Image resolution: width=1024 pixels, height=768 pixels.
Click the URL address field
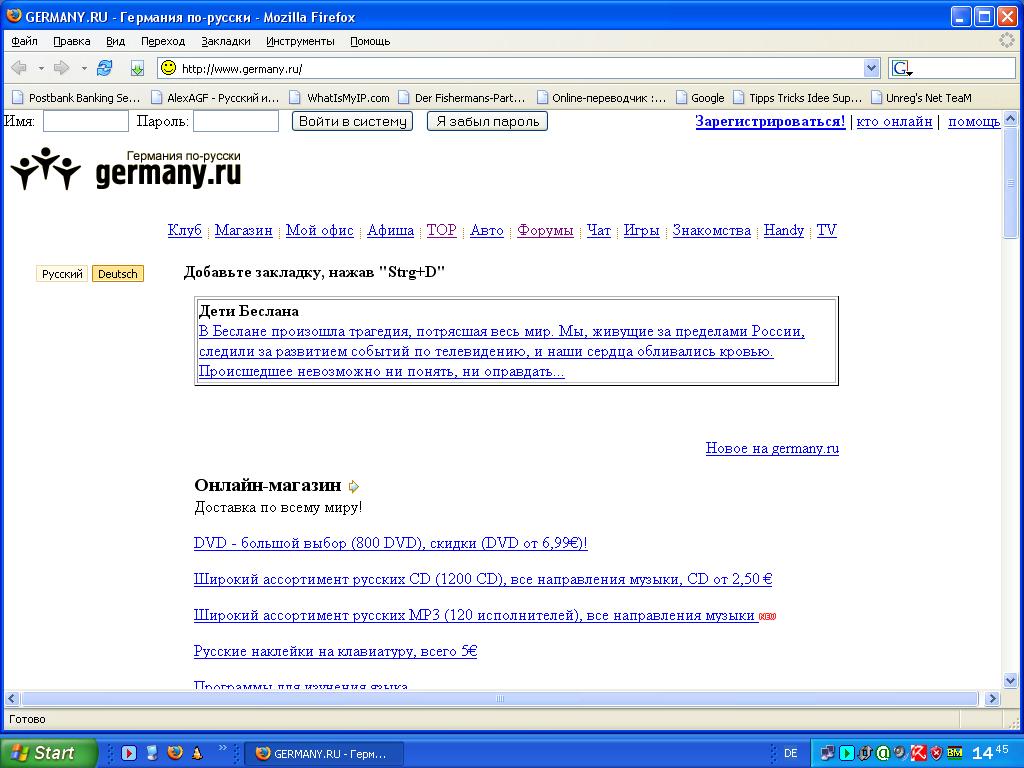point(520,68)
